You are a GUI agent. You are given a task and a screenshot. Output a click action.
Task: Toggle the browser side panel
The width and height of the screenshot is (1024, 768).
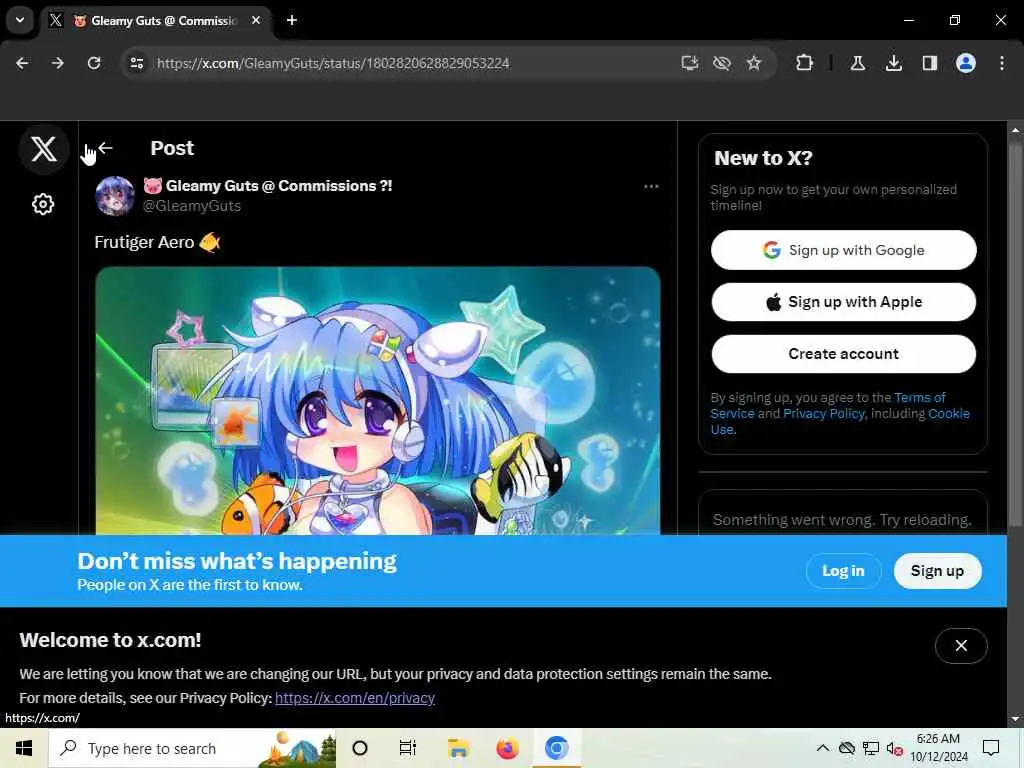pyautogui.click(x=930, y=63)
